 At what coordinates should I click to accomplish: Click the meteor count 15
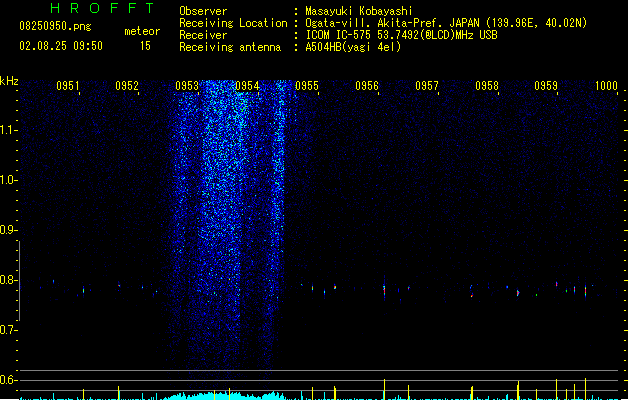[145, 46]
